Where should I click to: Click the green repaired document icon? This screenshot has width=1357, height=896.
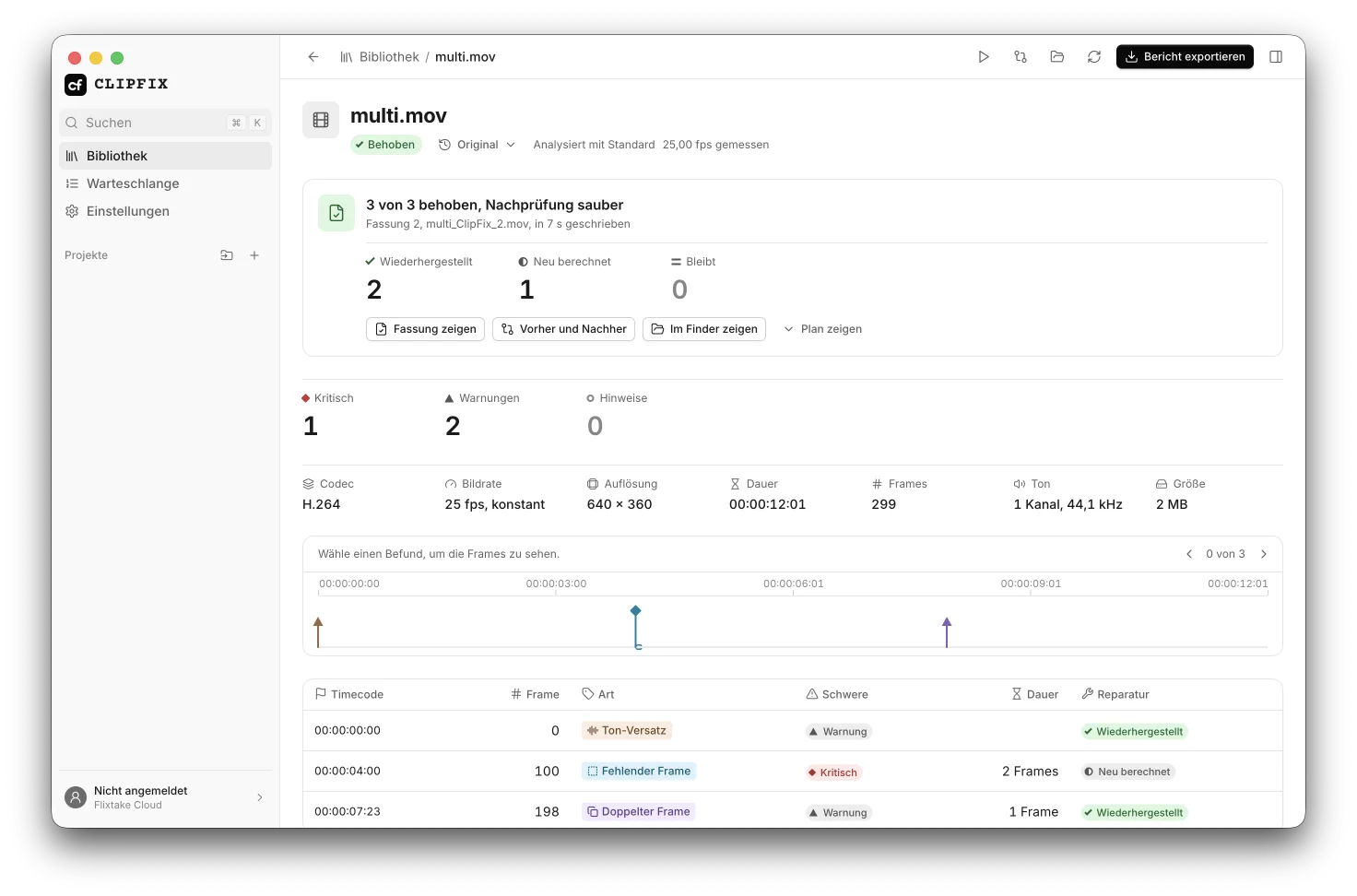336,213
